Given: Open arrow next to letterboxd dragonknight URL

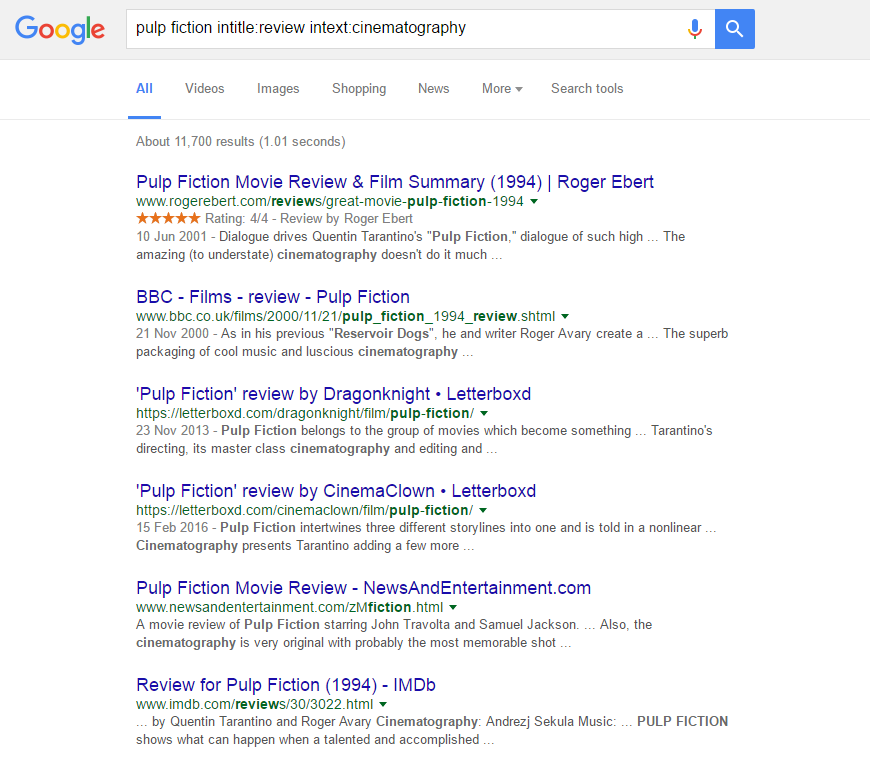Looking at the screenshot, I should coord(484,413).
